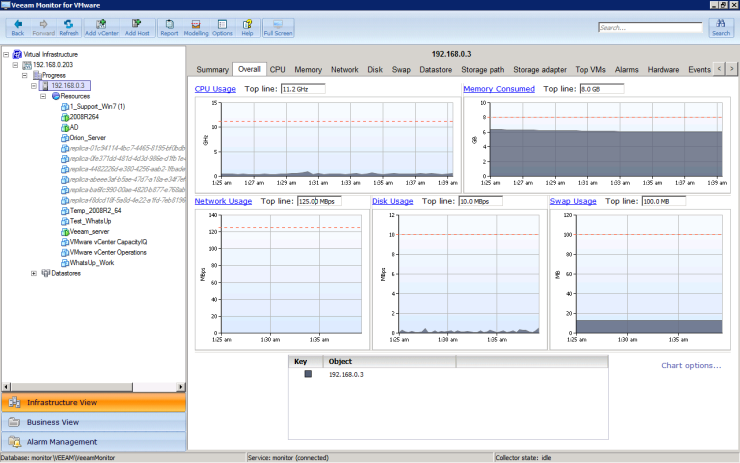The image size is (740, 463).
Task: Click the tree horizontal scrollbar right arrow
Action: [181, 387]
